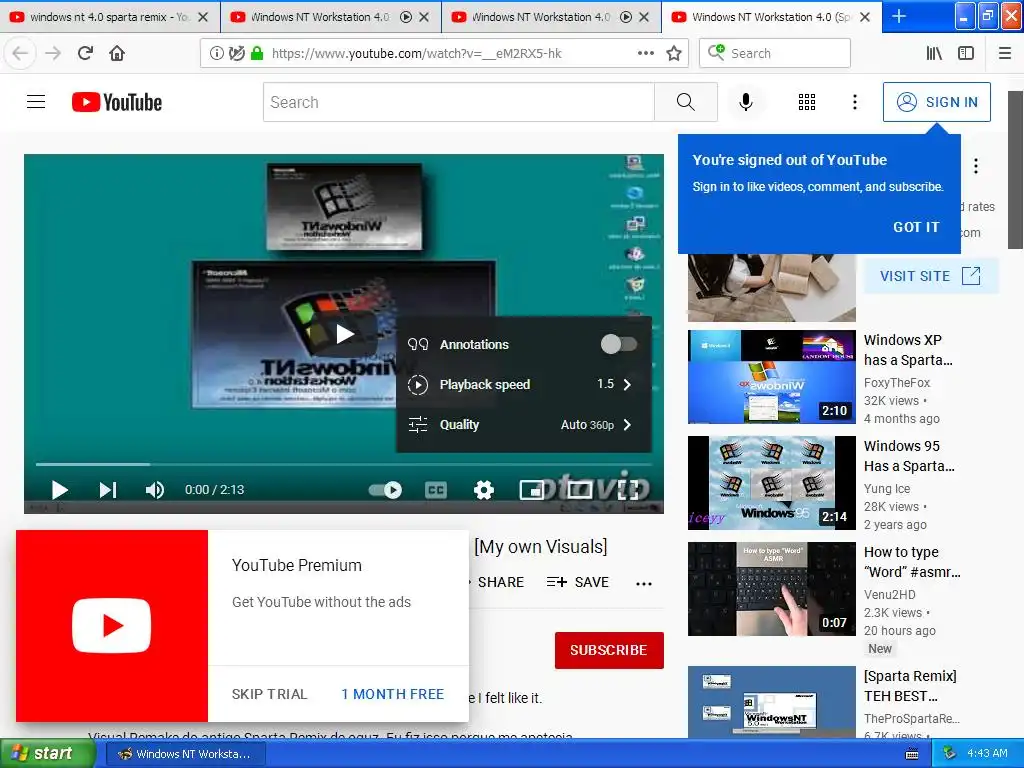The width and height of the screenshot is (1024, 768).
Task: Click the page vertical scrollbar thumb
Action: point(1015,170)
